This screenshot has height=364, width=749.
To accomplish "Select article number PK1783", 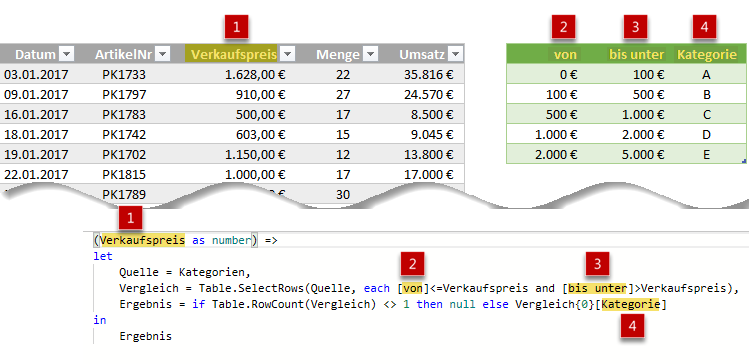I will (124, 115).
